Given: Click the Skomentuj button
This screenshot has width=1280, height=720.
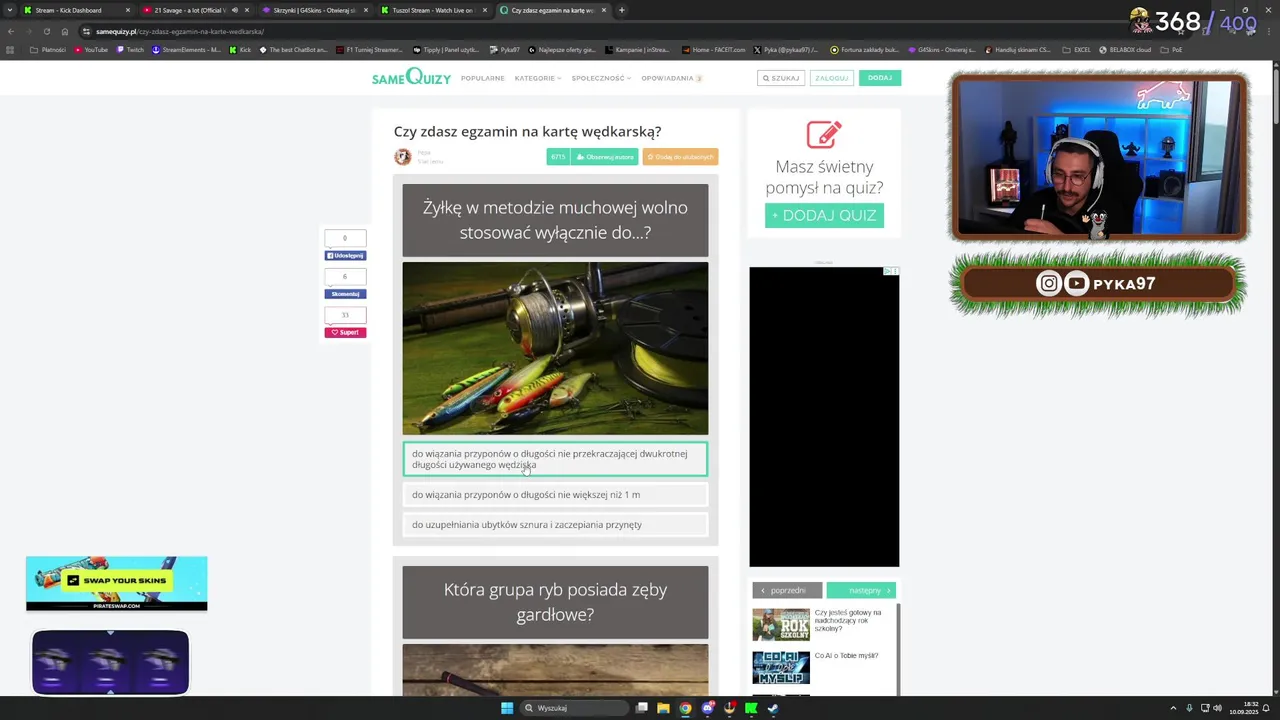Looking at the screenshot, I should tap(345, 294).
